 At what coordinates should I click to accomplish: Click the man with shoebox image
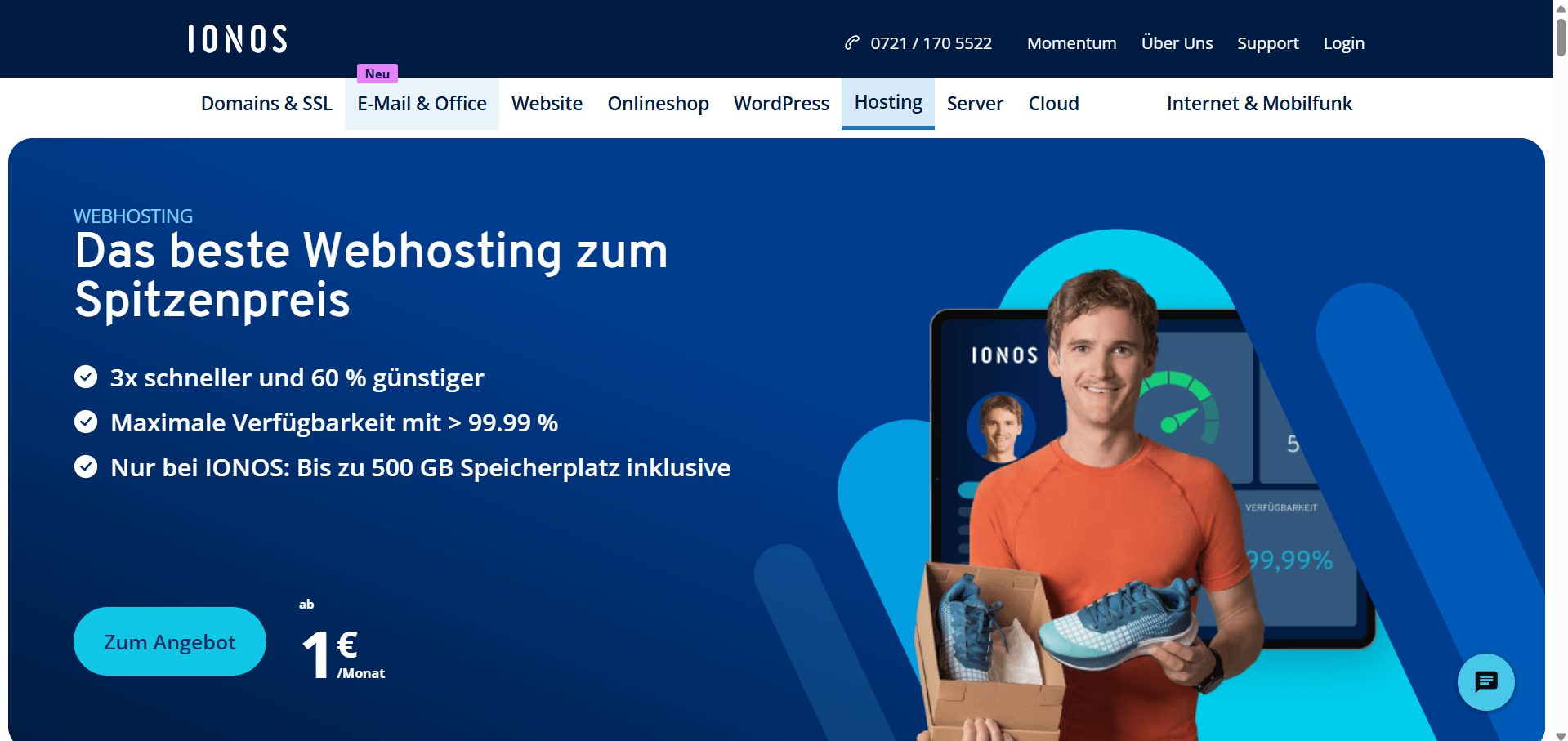[x=1095, y=507]
